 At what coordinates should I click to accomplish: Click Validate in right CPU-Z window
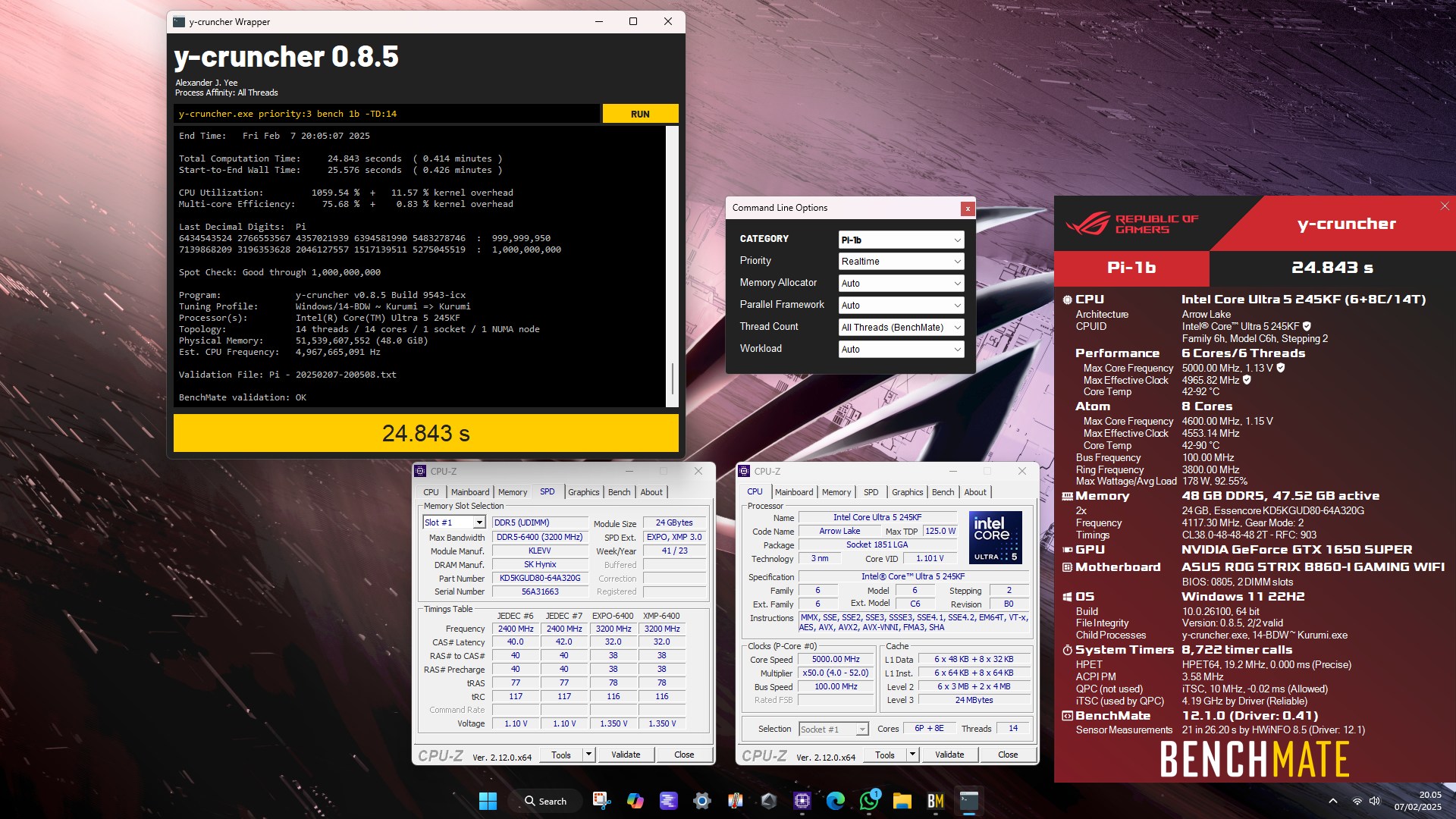[x=949, y=755]
